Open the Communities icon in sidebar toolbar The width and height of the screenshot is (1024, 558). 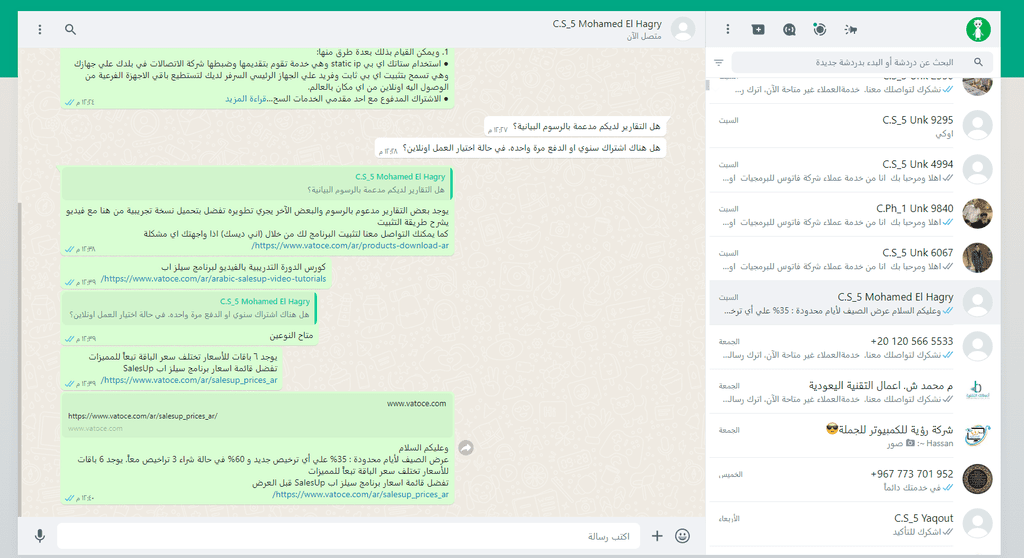(x=850, y=29)
